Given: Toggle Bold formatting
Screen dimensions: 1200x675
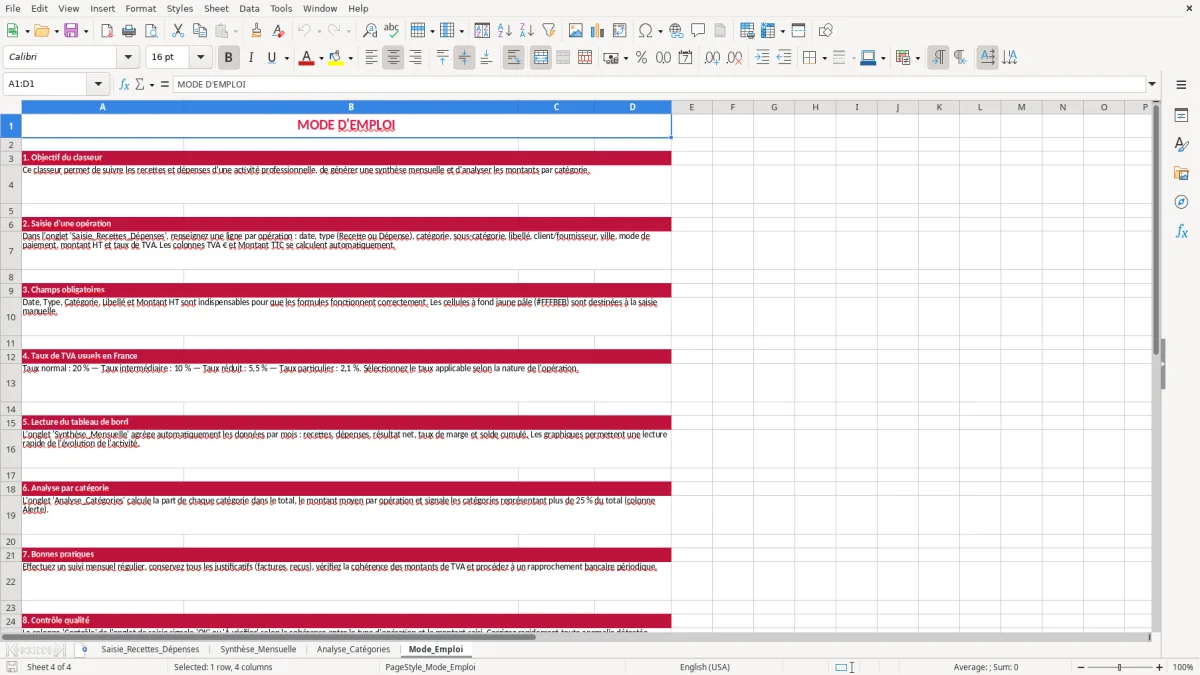Looking at the screenshot, I should pyautogui.click(x=228, y=58).
